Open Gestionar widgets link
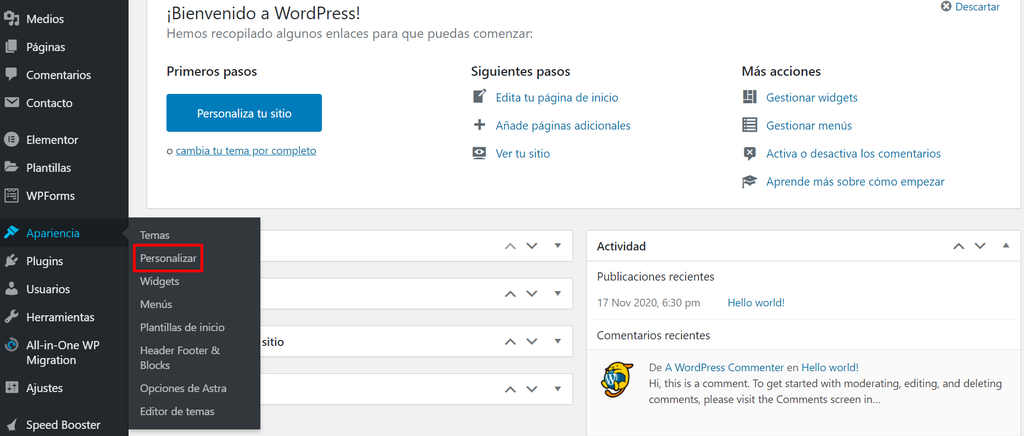The width and height of the screenshot is (1024, 436). click(812, 97)
